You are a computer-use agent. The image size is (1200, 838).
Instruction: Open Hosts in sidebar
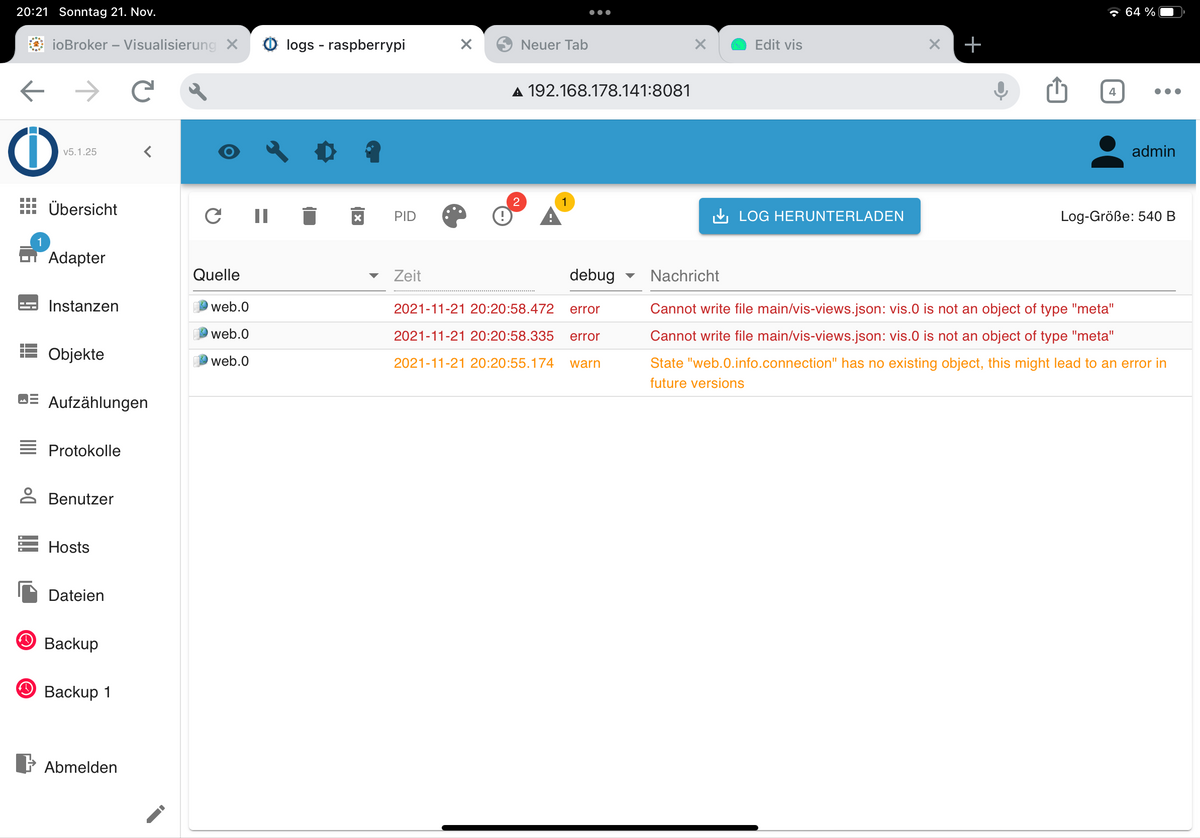click(90, 547)
